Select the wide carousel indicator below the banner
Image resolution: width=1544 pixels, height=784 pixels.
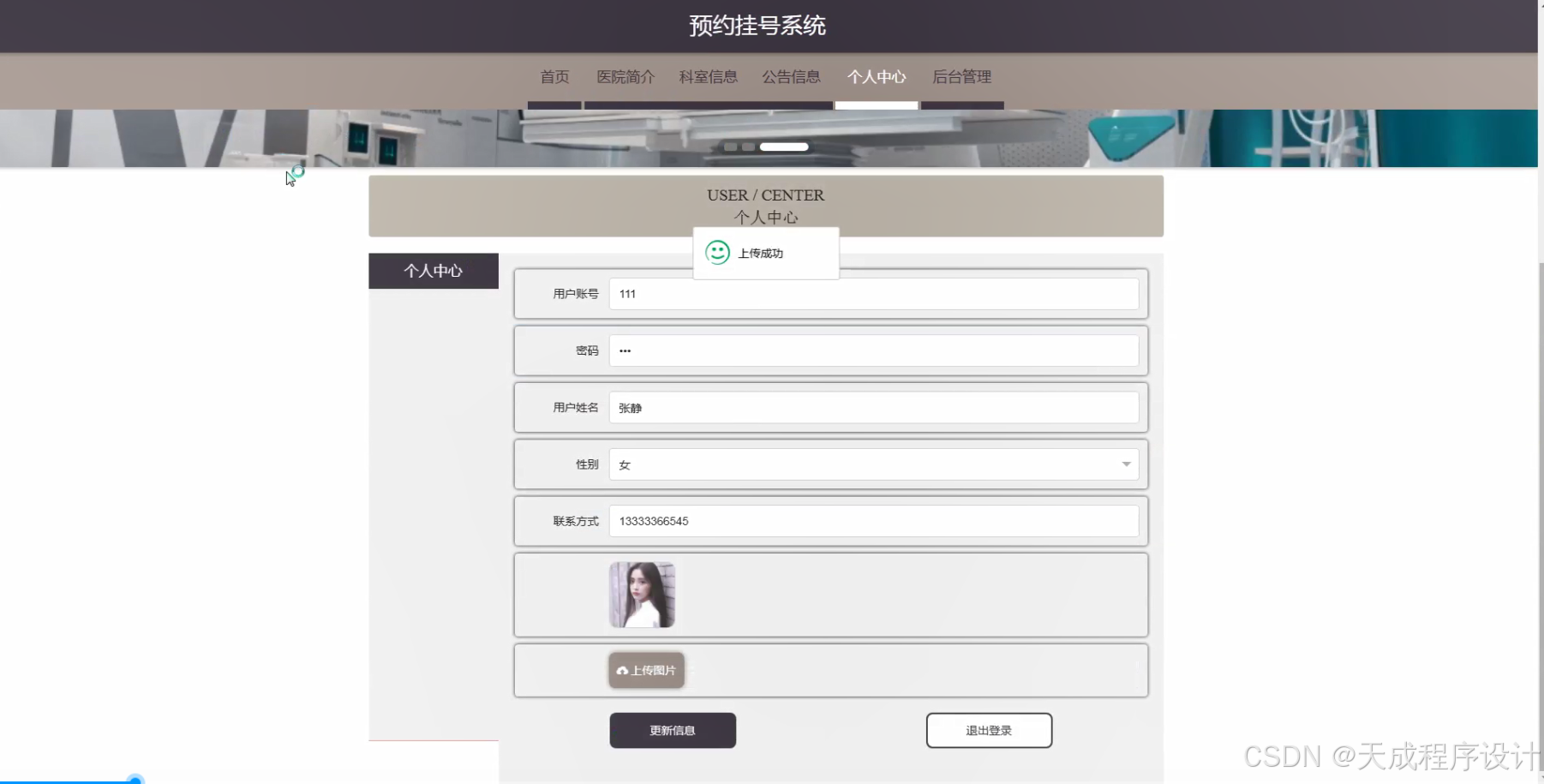(x=783, y=147)
